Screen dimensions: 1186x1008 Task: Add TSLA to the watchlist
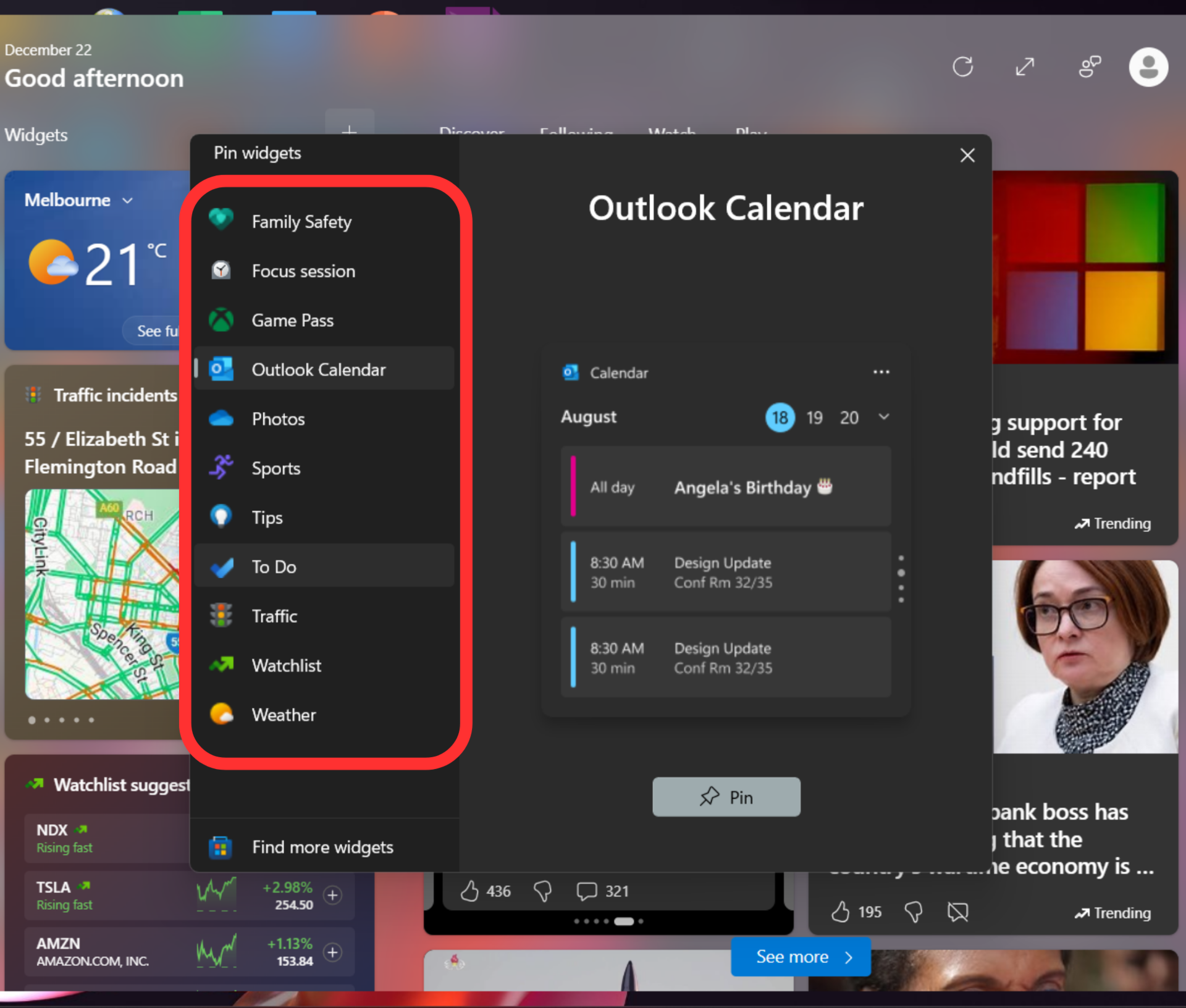332,895
